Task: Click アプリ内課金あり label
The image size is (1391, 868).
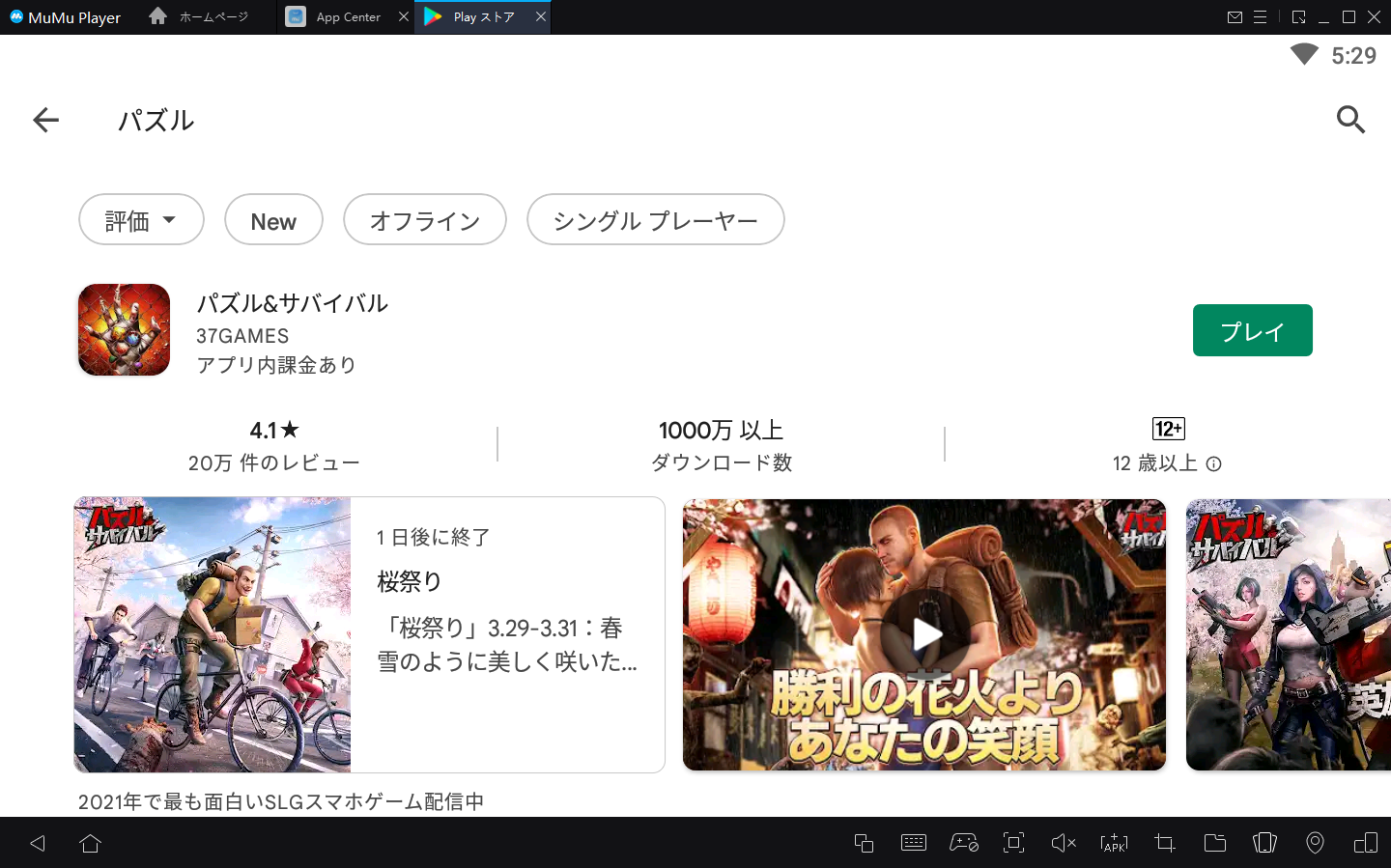Action: click(x=276, y=365)
